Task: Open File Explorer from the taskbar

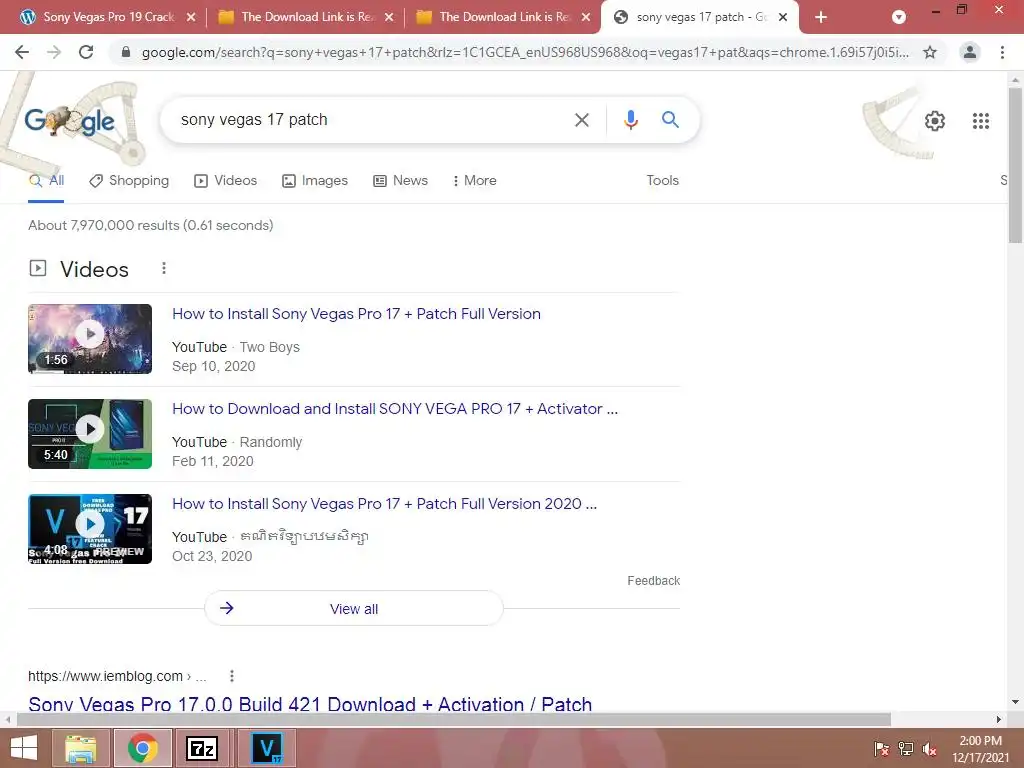Action: (80, 748)
